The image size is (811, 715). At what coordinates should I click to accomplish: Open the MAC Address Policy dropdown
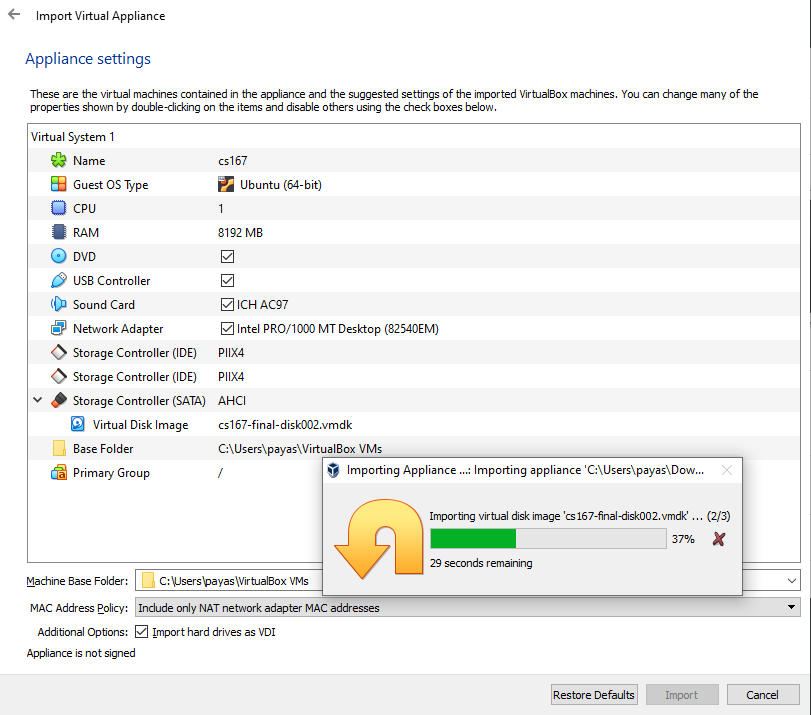click(x=468, y=607)
